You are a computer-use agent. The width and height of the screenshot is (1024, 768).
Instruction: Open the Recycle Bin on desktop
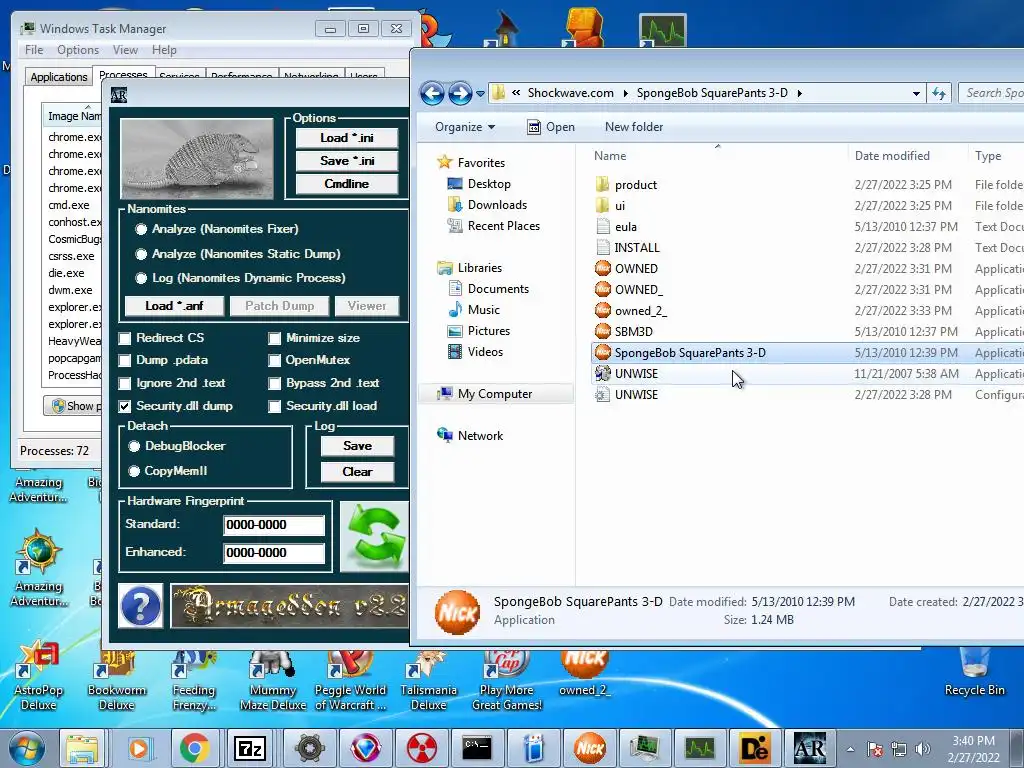coord(974,673)
